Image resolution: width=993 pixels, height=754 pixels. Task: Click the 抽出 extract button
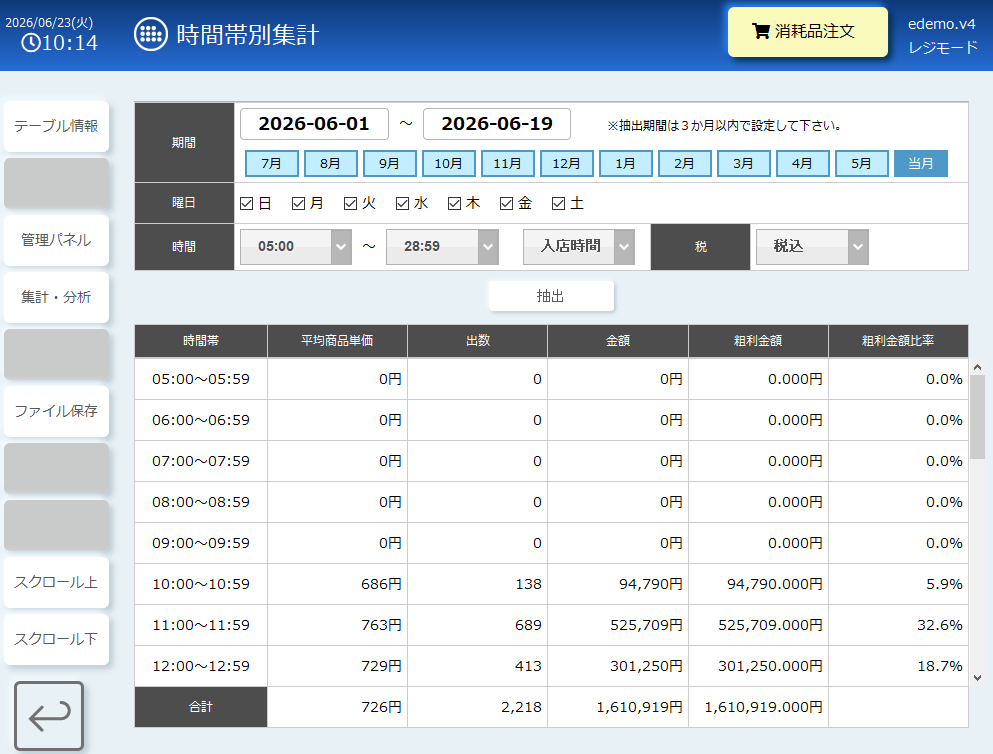pyautogui.click(x=551, y=296)
